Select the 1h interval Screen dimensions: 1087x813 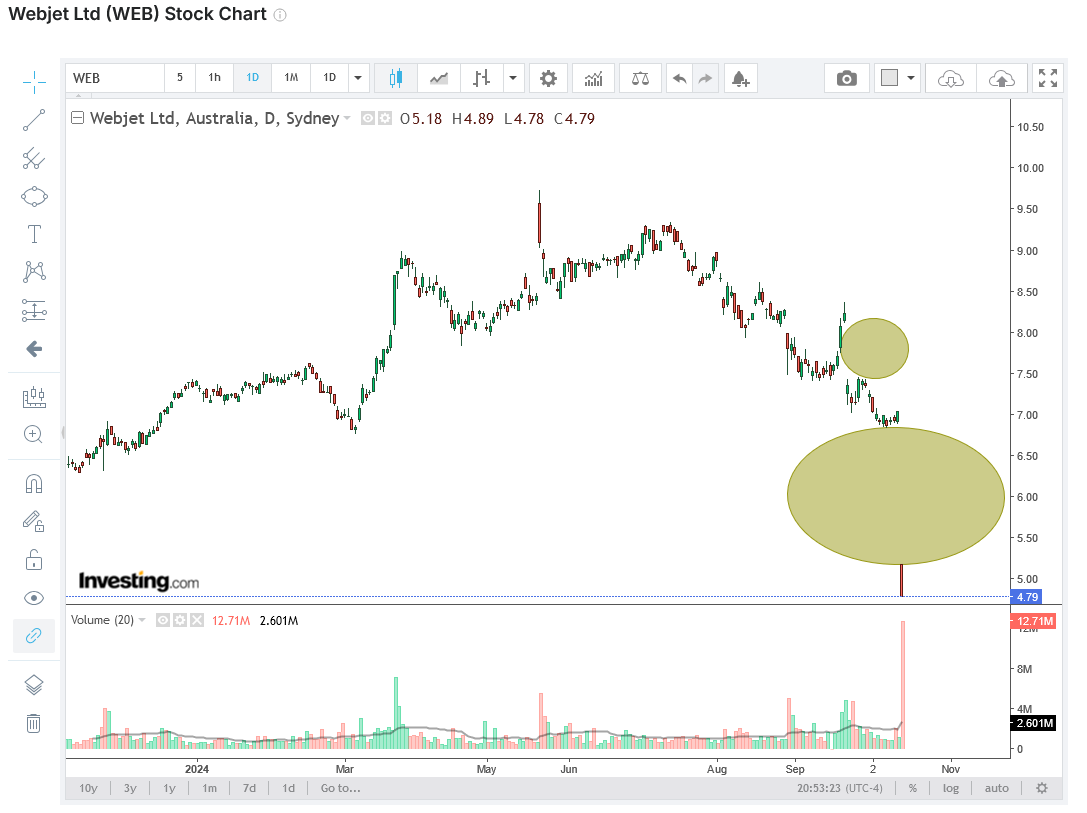215,78
